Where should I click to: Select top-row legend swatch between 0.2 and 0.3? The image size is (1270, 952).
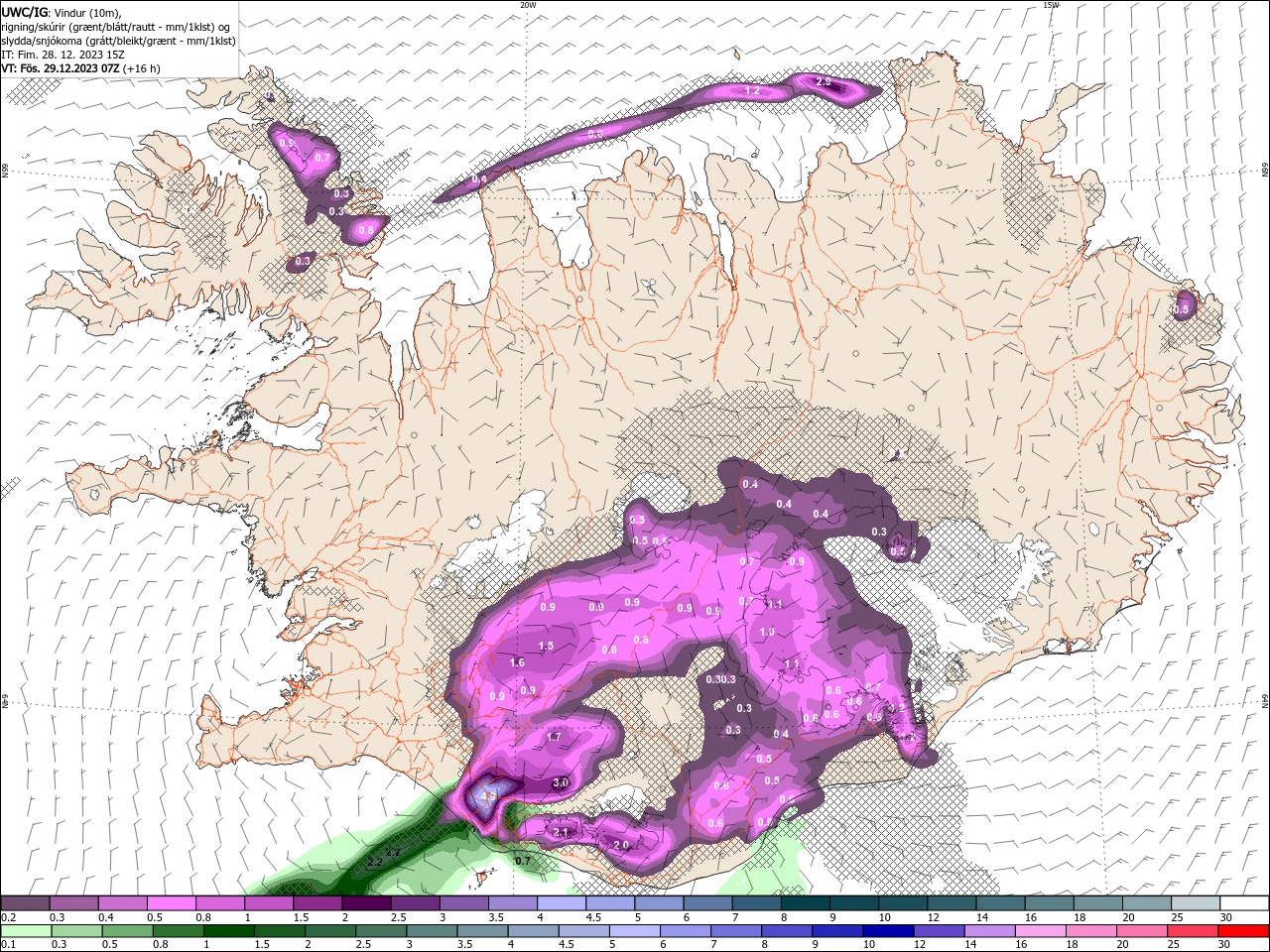[x=25, y=902]
